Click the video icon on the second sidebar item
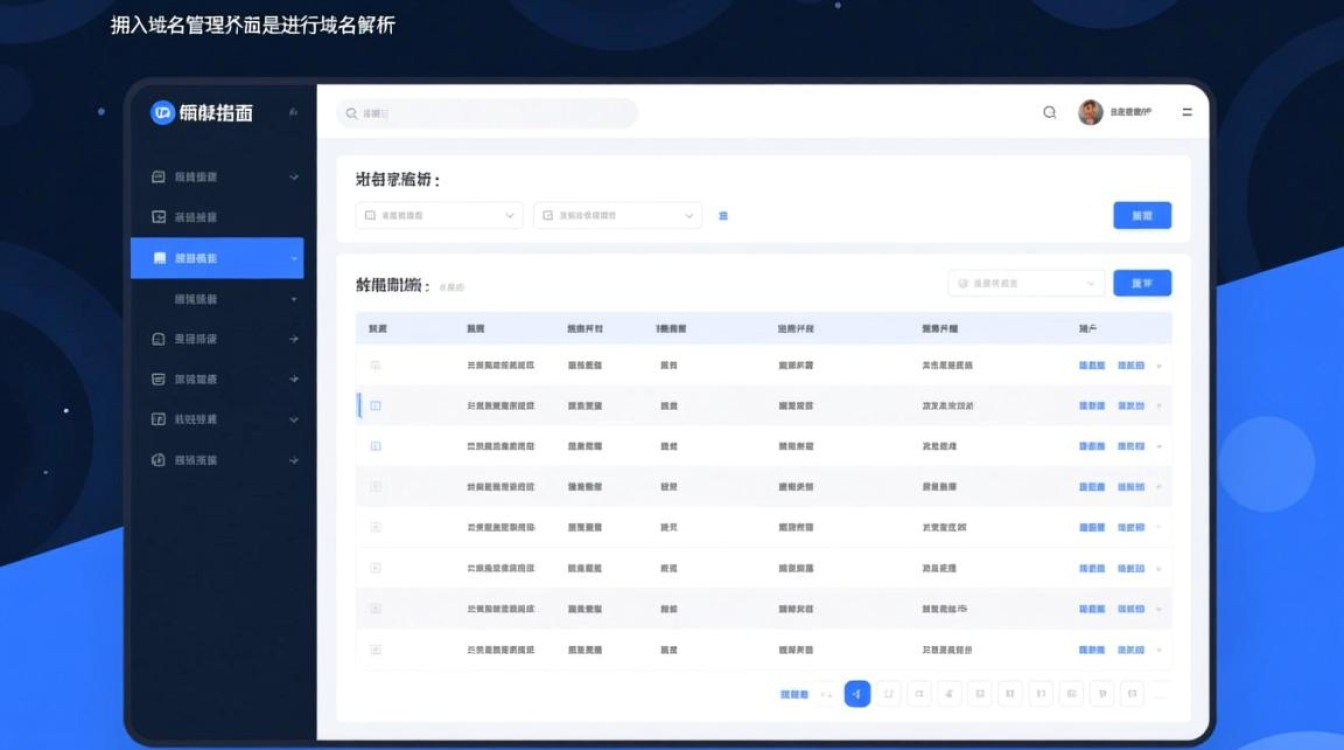Screen dimensions: 1344x750 click(x=156, y=216)
